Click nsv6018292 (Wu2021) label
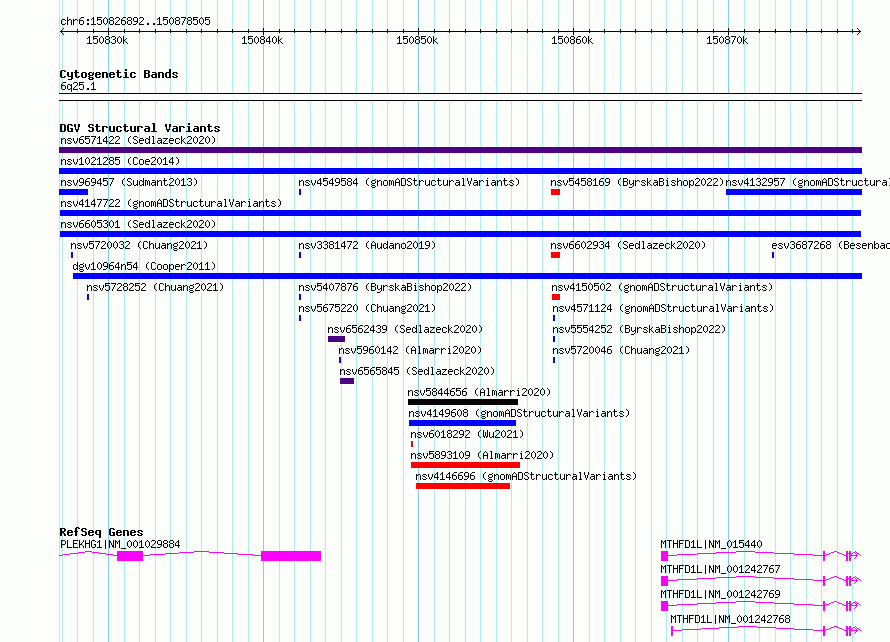Image resolution: width=890 pixels, height=642 pixels. tap(467, 434)
